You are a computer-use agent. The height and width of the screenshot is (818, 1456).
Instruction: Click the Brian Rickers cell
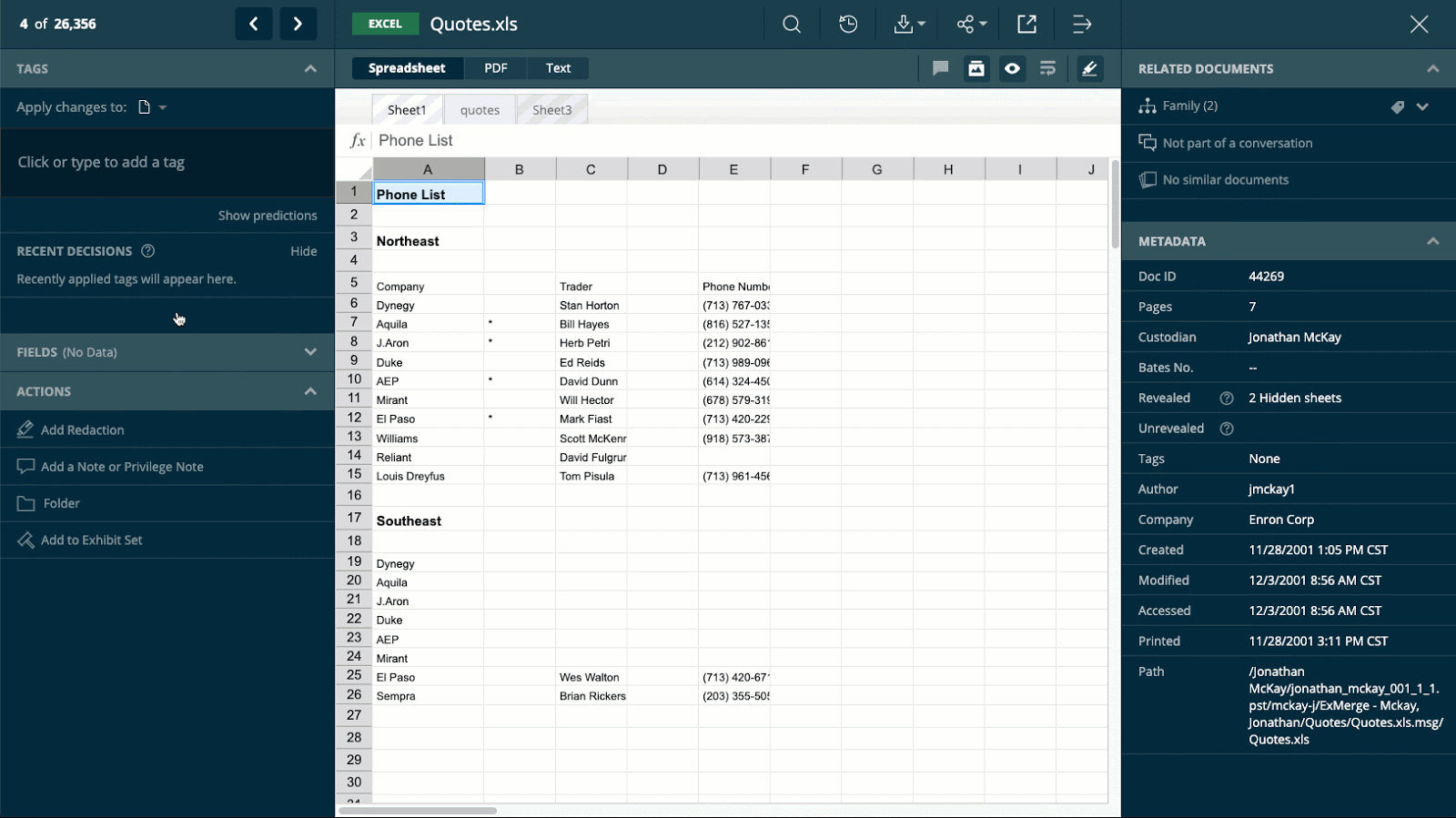coord(592,696)
